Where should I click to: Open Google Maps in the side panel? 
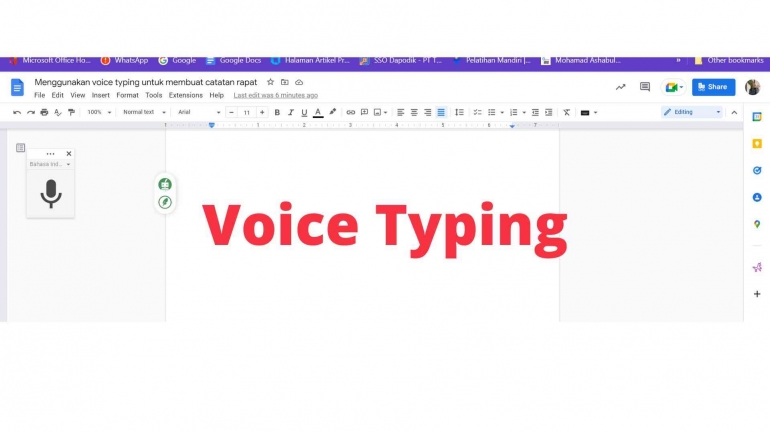pyautogui.click(x=757, y=224)
